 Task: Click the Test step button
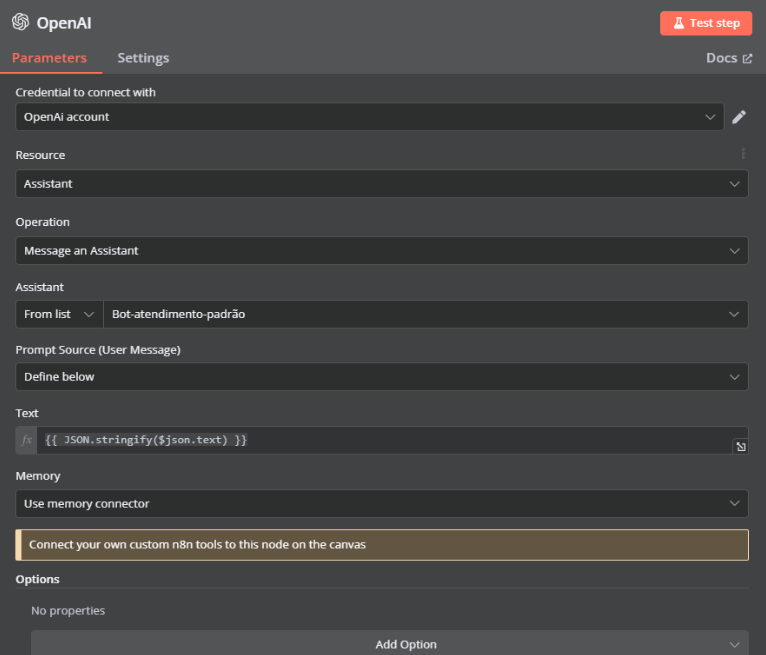click(706, 23)
